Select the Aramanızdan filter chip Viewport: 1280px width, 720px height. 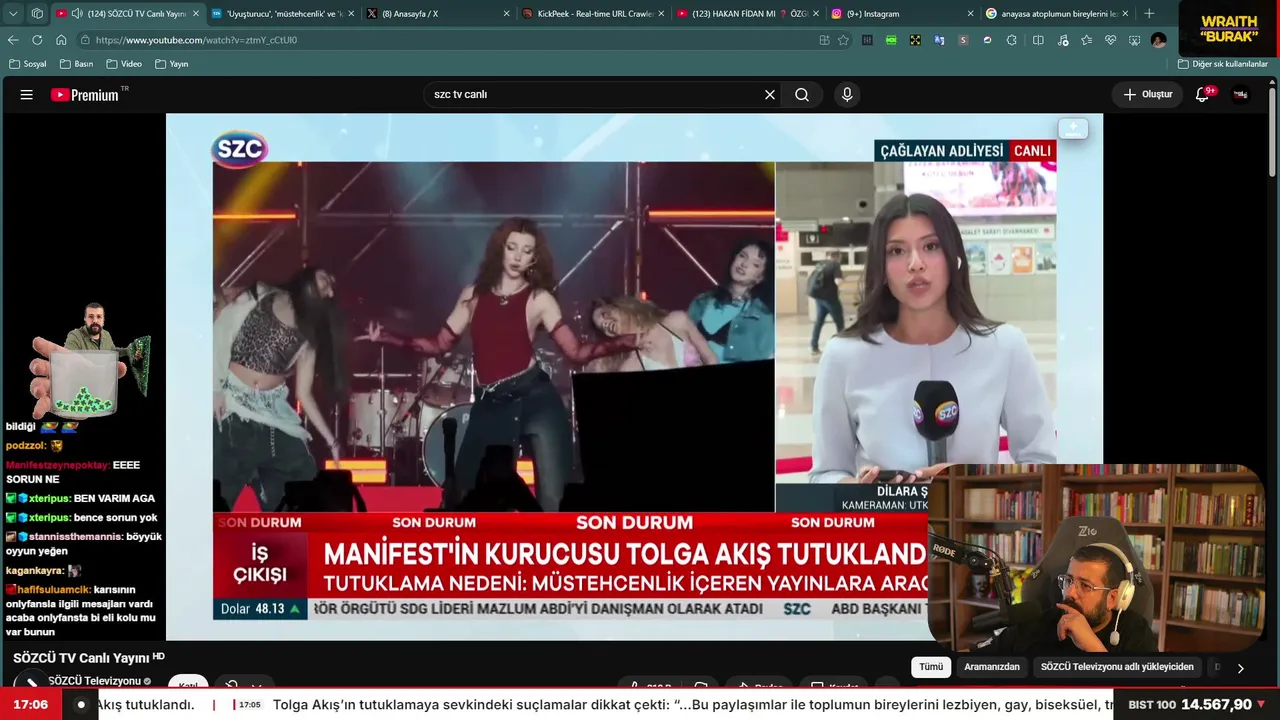[992, 667]
